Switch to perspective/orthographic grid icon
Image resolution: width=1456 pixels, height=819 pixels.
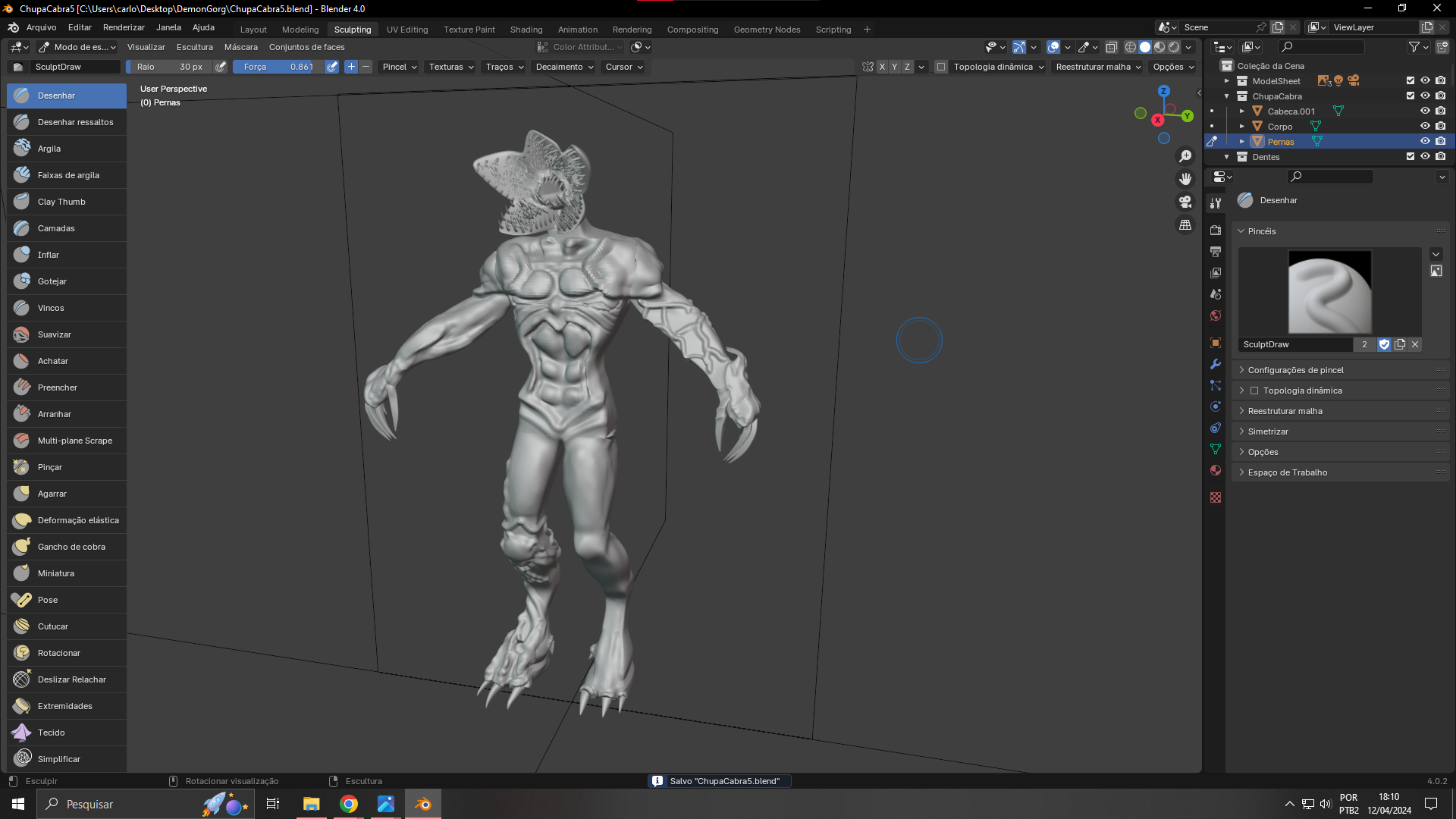pyautogui.click(x=1185, y=225)
